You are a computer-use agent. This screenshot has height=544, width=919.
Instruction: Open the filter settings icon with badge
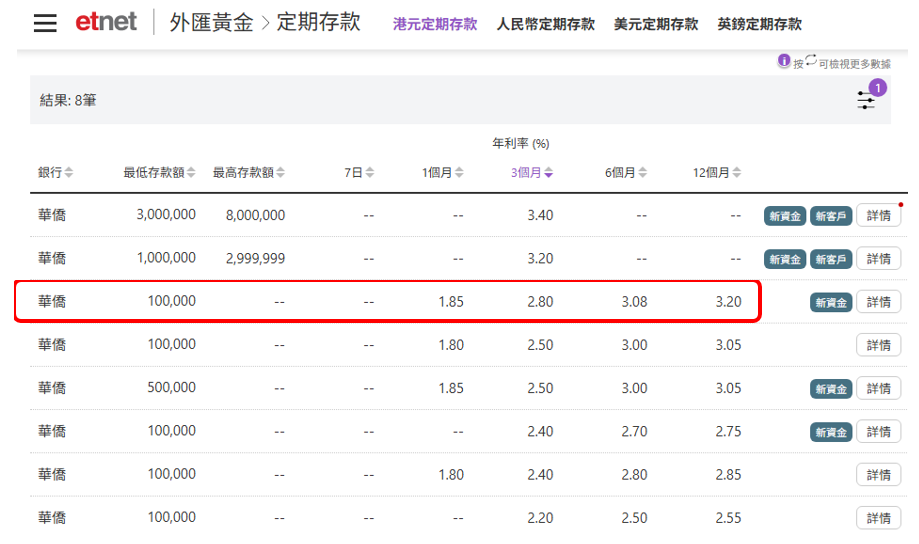point(867,100)
